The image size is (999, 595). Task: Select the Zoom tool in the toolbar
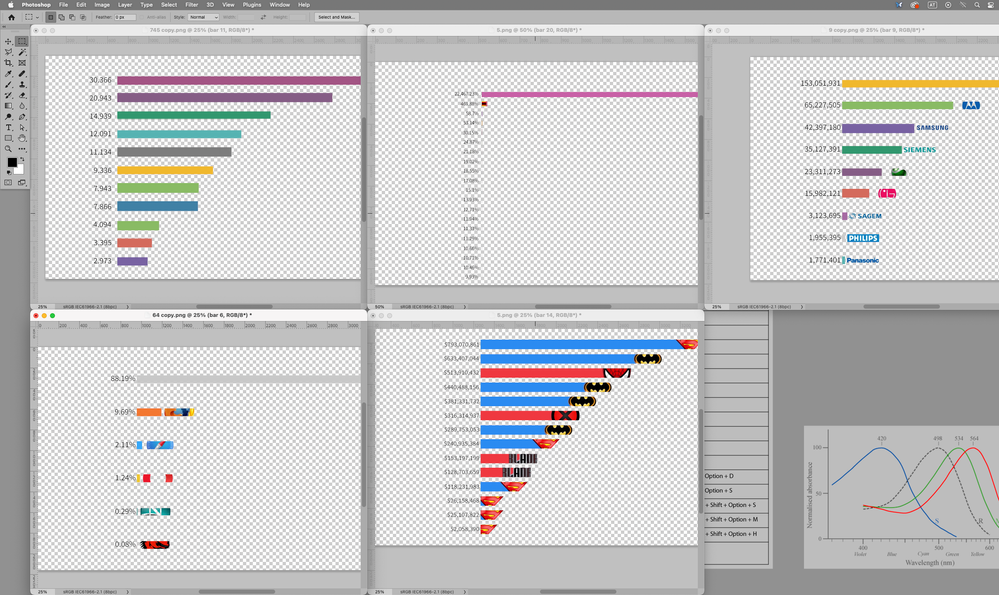click(8, 148)
